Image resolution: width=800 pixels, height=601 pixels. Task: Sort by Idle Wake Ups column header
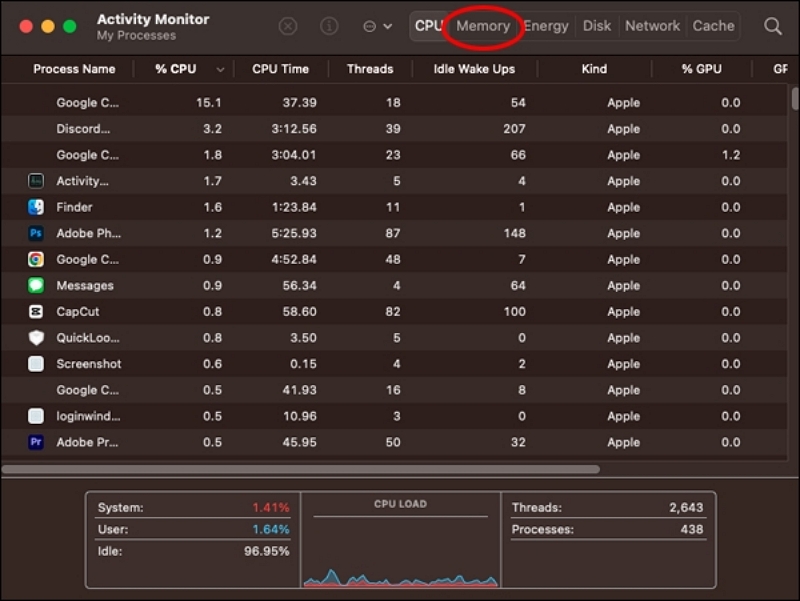tap(474, 69)
